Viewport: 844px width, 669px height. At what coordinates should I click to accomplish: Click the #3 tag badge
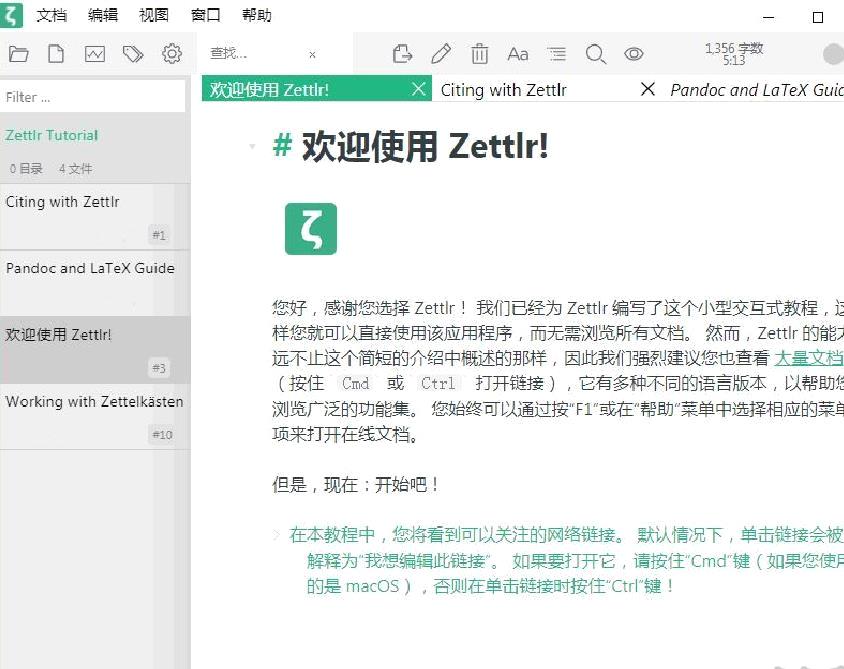[159, 368]
